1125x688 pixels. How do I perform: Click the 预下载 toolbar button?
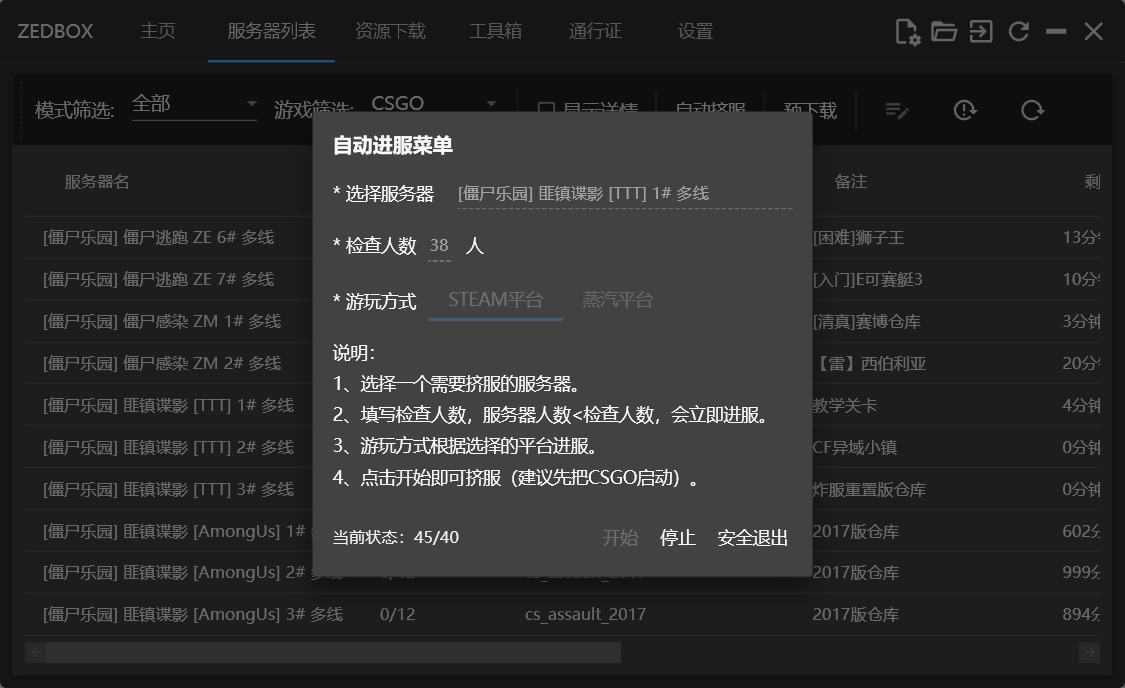coord(810,110)
